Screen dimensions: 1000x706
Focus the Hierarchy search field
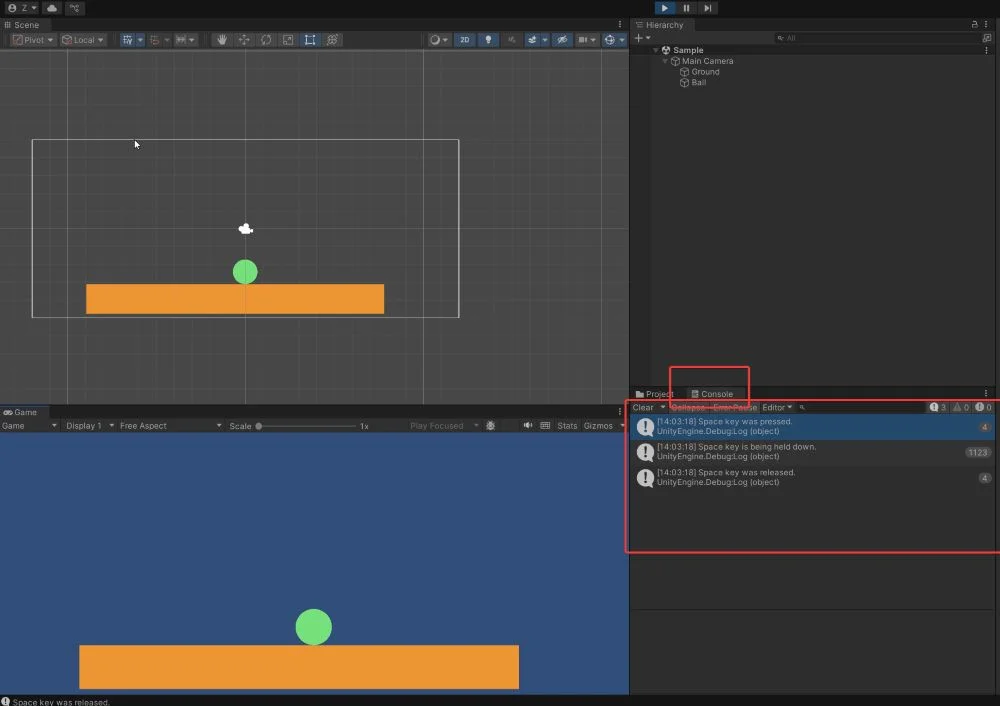[x=876, y=38]
